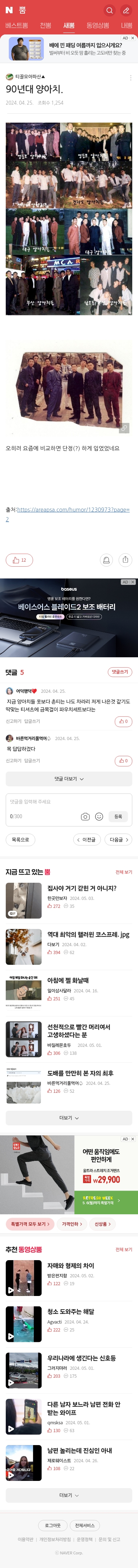The height and width of the screenshot is (1568, 138).
Task: Switch to the 동영상뿜 tab
Action: [x=97, y=25]
